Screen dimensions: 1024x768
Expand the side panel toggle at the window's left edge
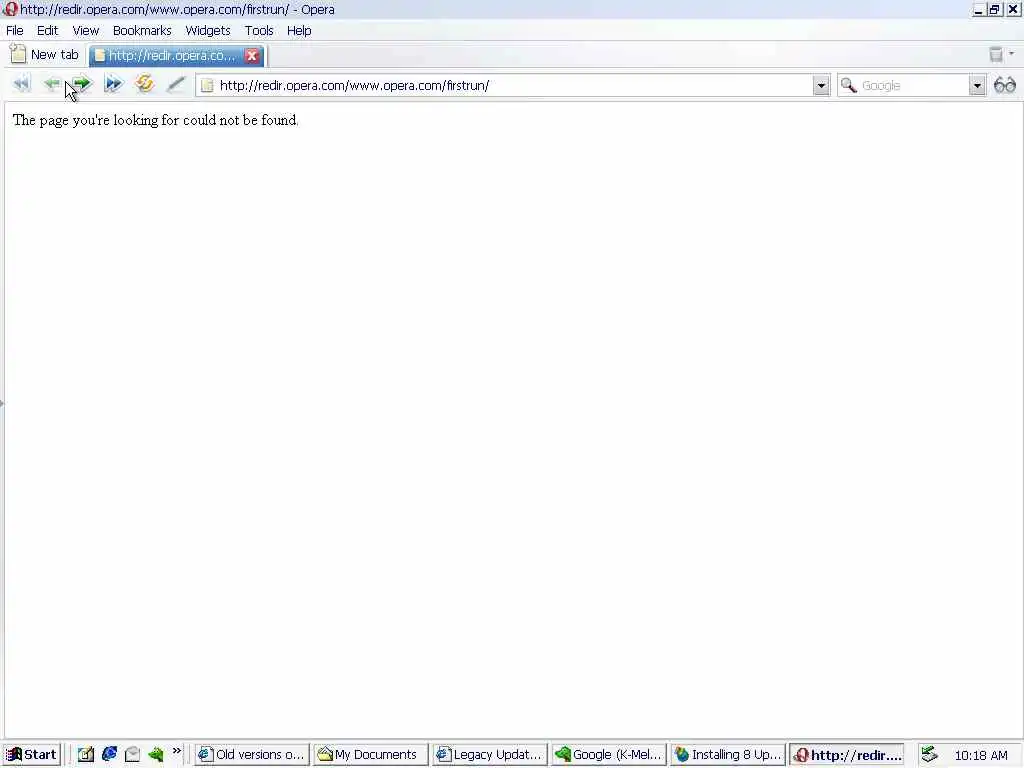[2, 403]
